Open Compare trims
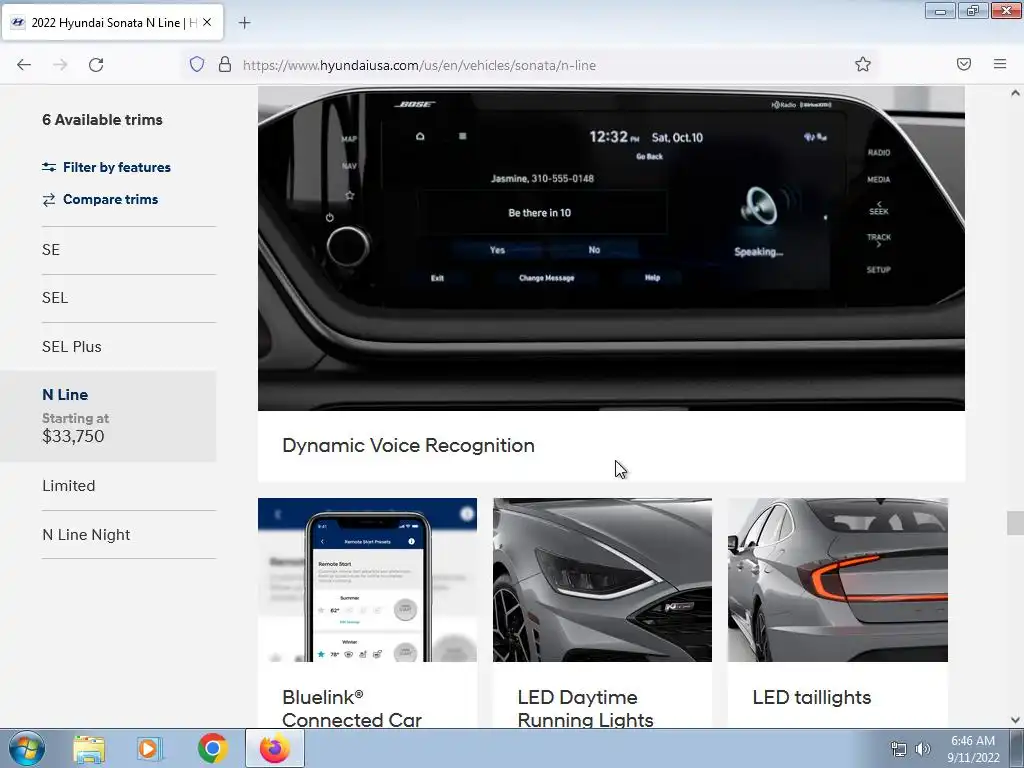The image size is (1024, 768). (110, 199)
